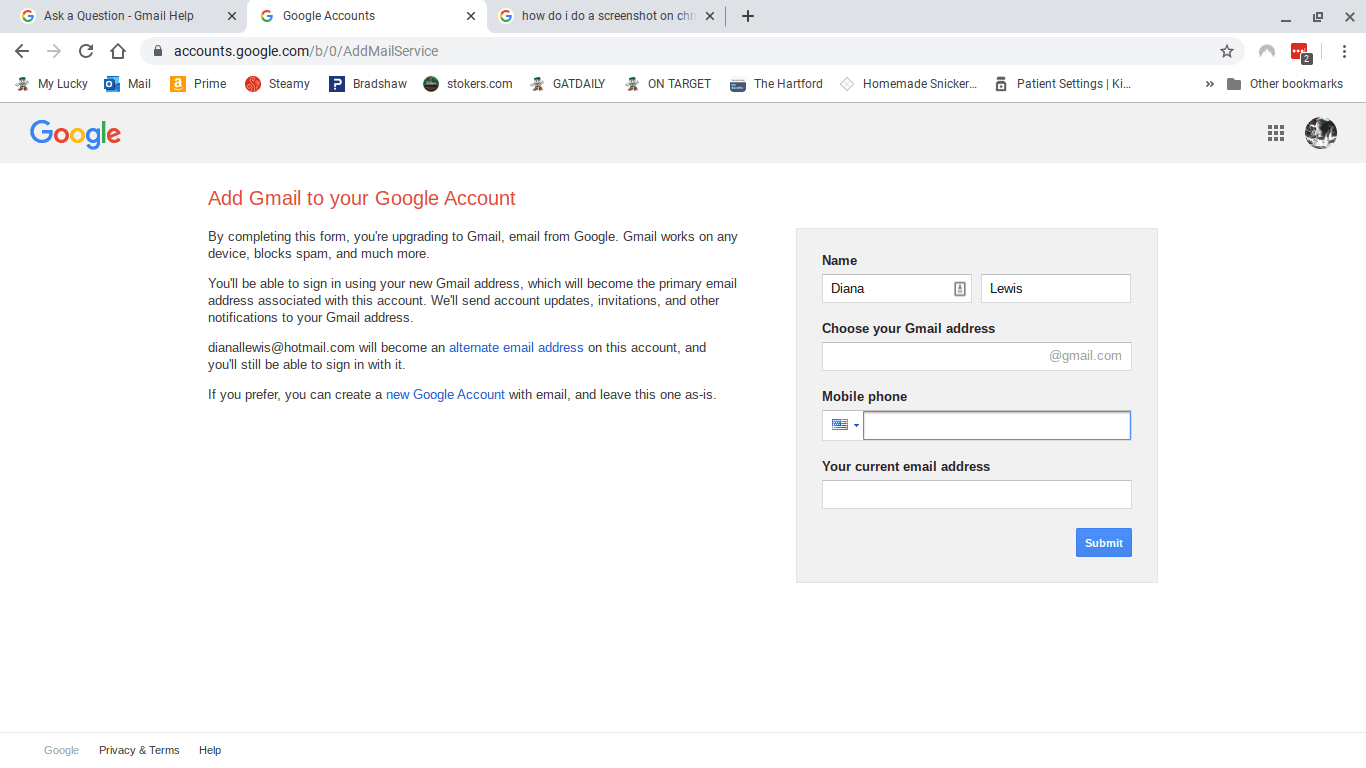1366x768 pixels.
Task: Open the browser home page icon
Action: [x=118, y=51]
